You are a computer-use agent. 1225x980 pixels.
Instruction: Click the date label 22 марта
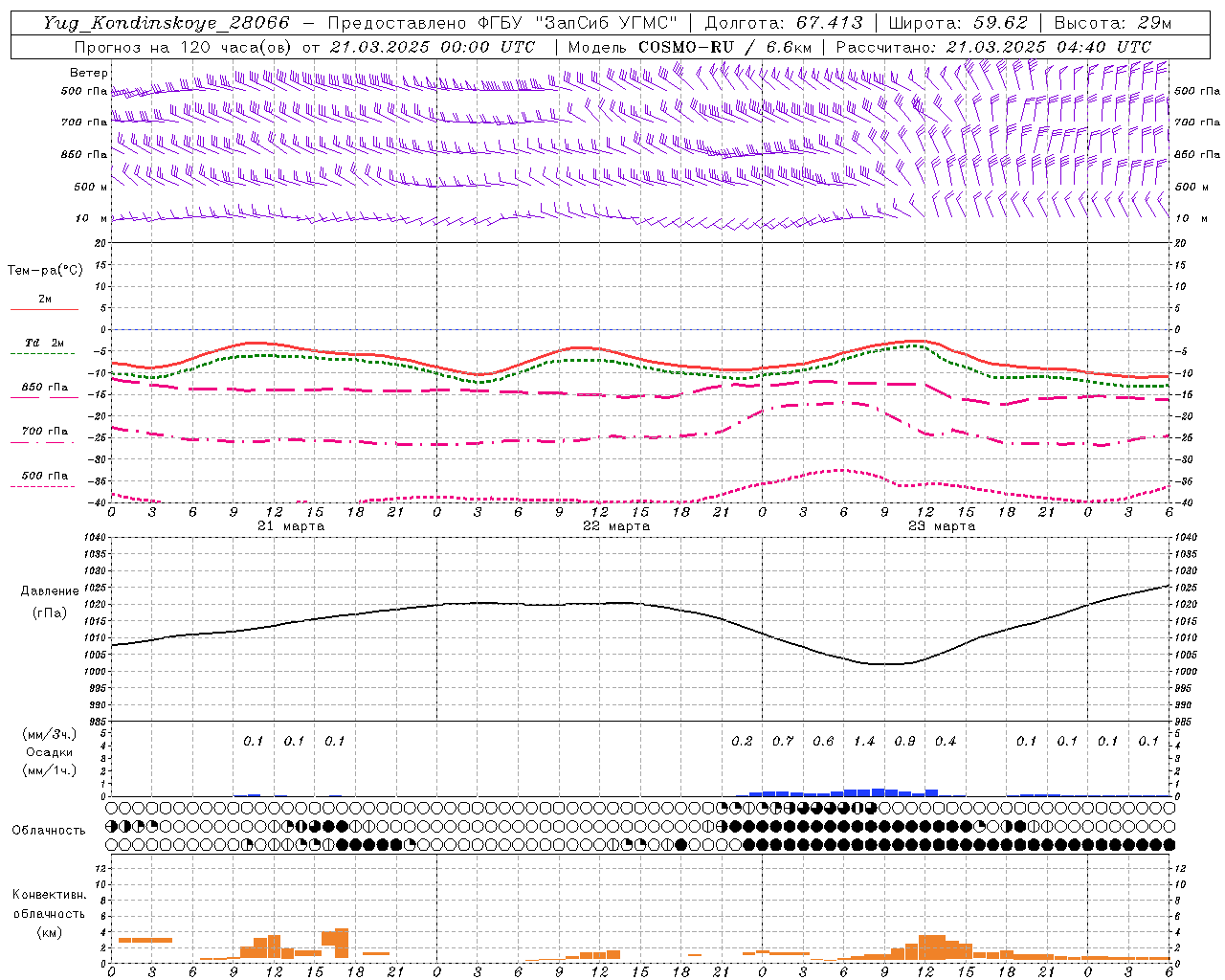click(x=617, y=526)
